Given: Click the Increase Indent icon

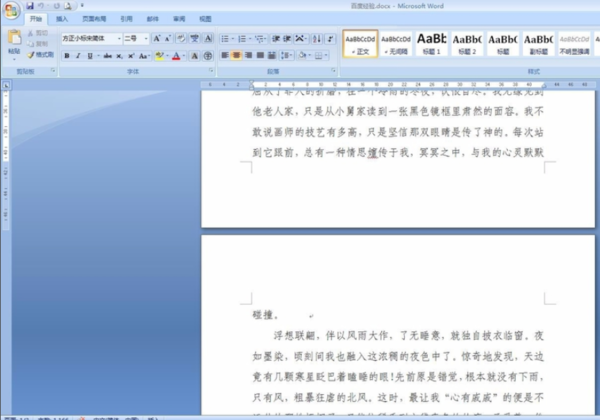Looking at the screenshot, I should (287, 39).
